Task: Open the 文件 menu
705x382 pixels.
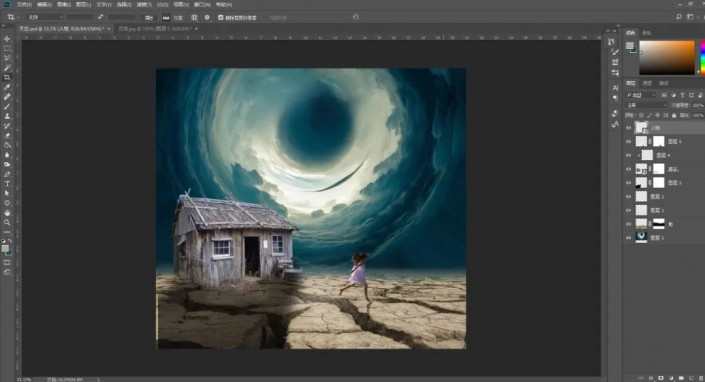Action: [x=24, y=4]
